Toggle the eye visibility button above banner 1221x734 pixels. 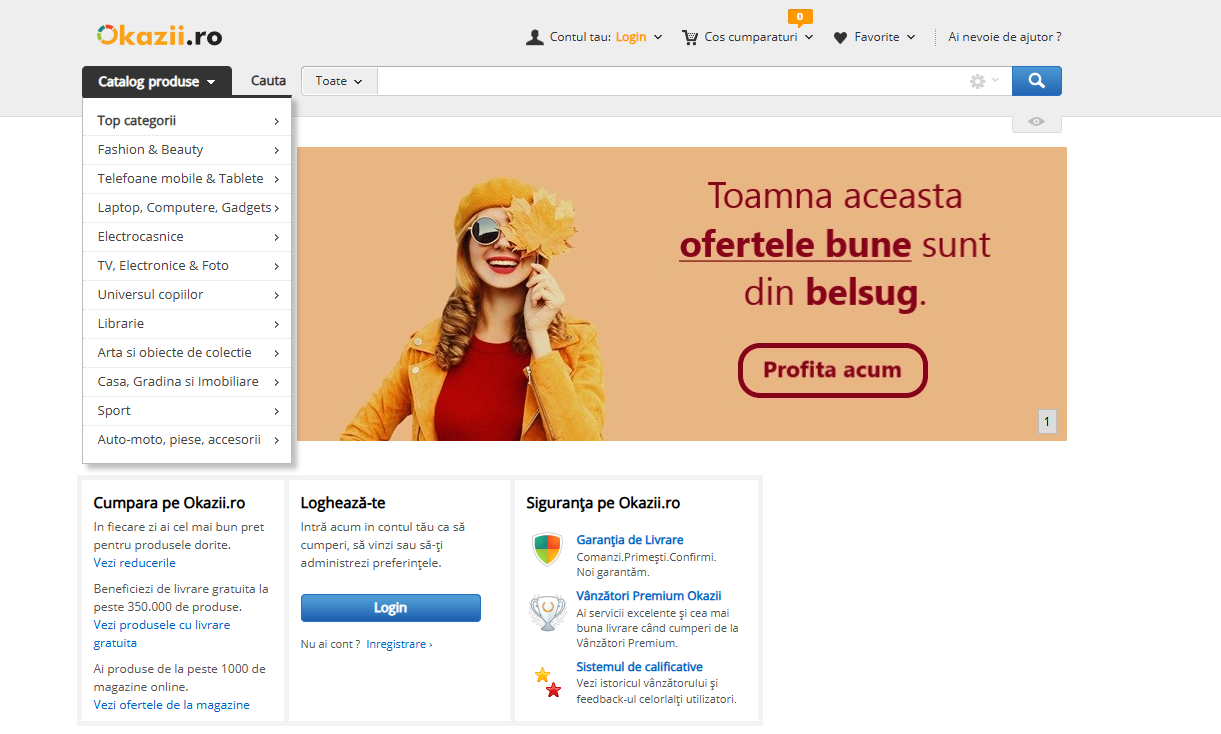pos(1036,122)
